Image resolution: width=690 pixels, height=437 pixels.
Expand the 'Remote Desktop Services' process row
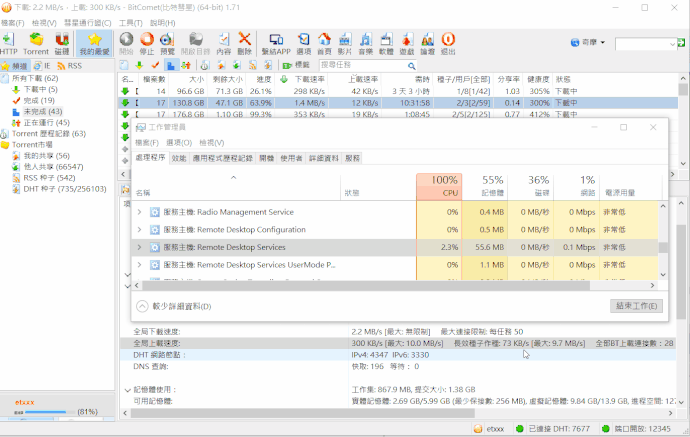click(x=139, y=247)
